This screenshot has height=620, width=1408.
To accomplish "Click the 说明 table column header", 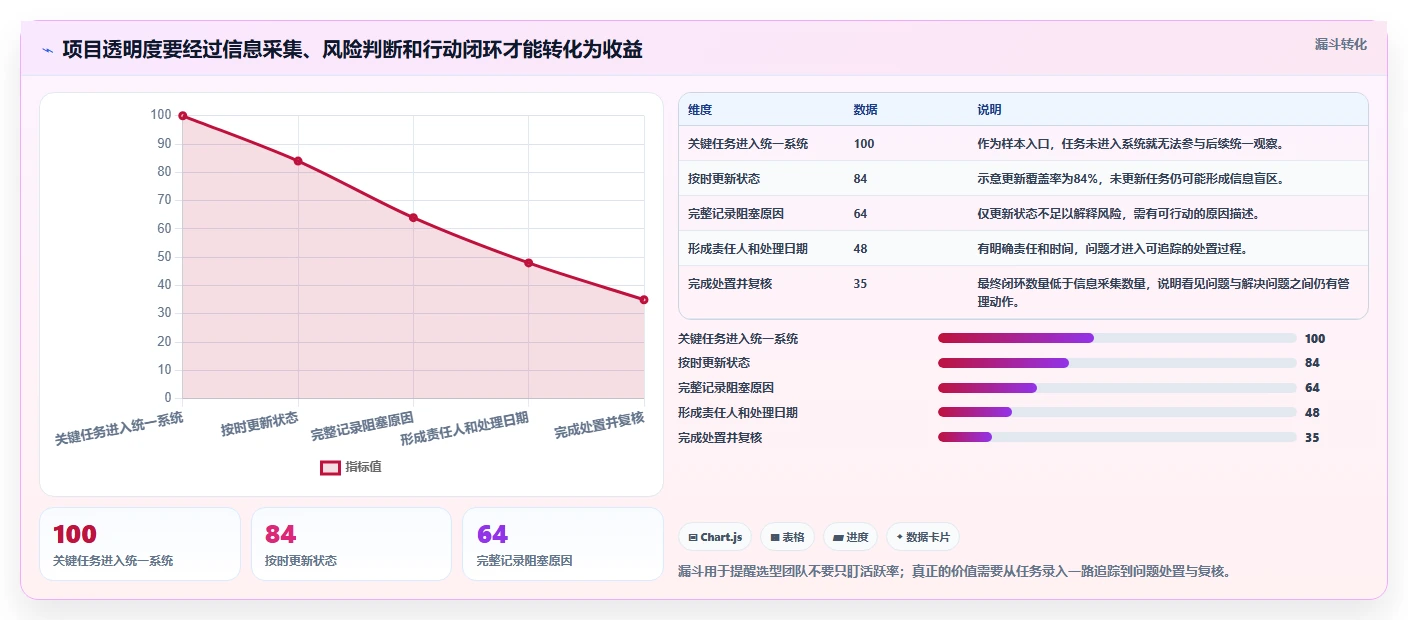I will click(x=989, y=110).
